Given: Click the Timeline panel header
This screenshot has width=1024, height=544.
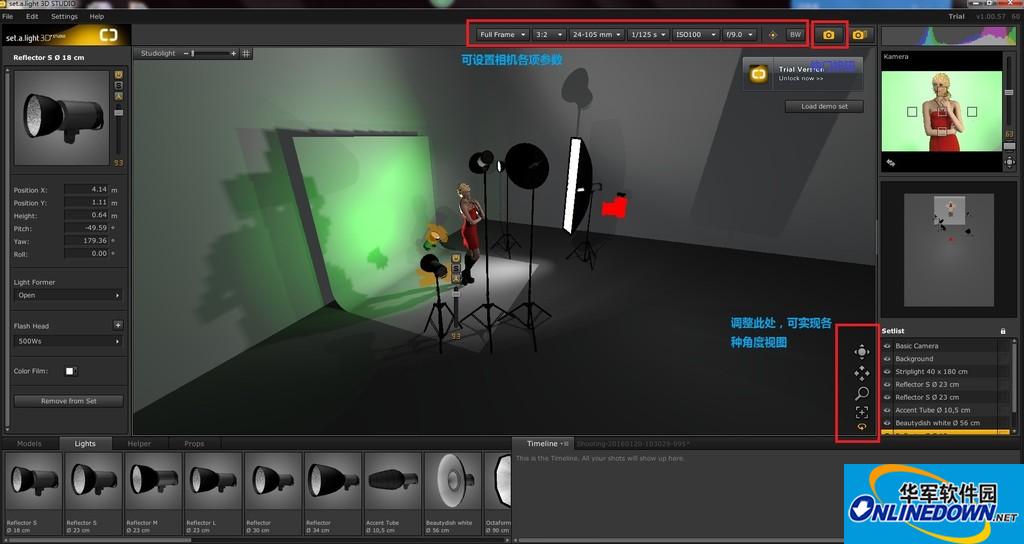Looking at the screenshot, I should pyautogui.click(x=542, y=443).
